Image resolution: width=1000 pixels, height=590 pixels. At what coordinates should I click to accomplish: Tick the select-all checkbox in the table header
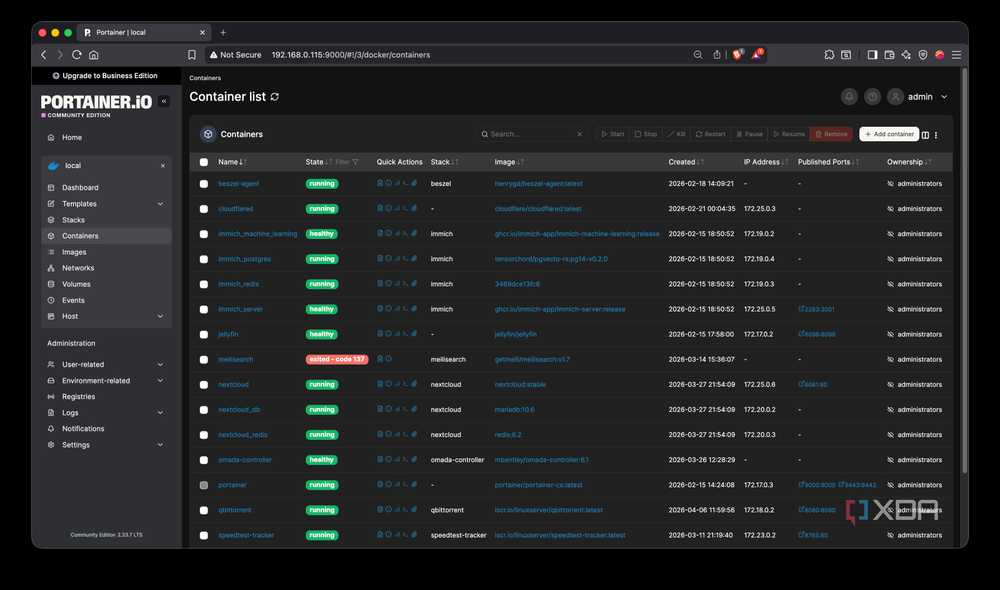pyautogui.click(x=203, y=162)
